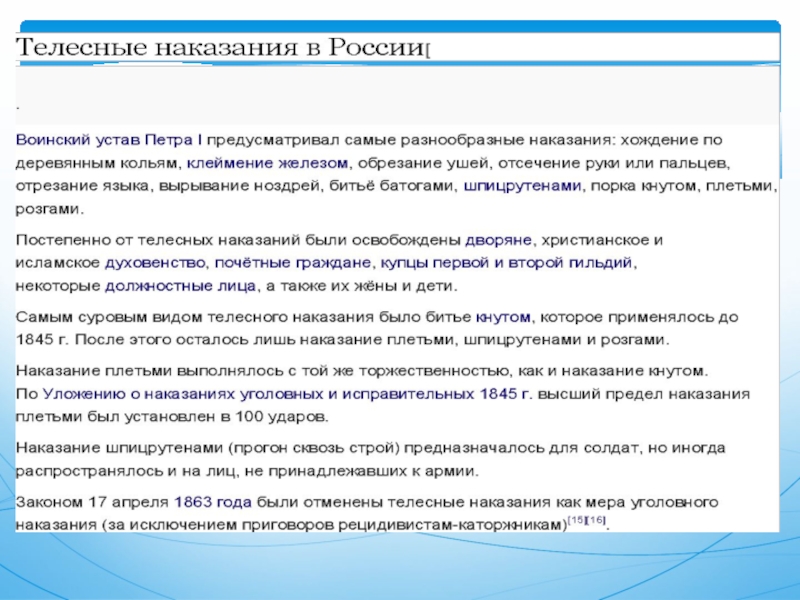Follow the 'духовенство' hyperlink
The width and height of the screenshot is (800, 600).
click(155, 263)
